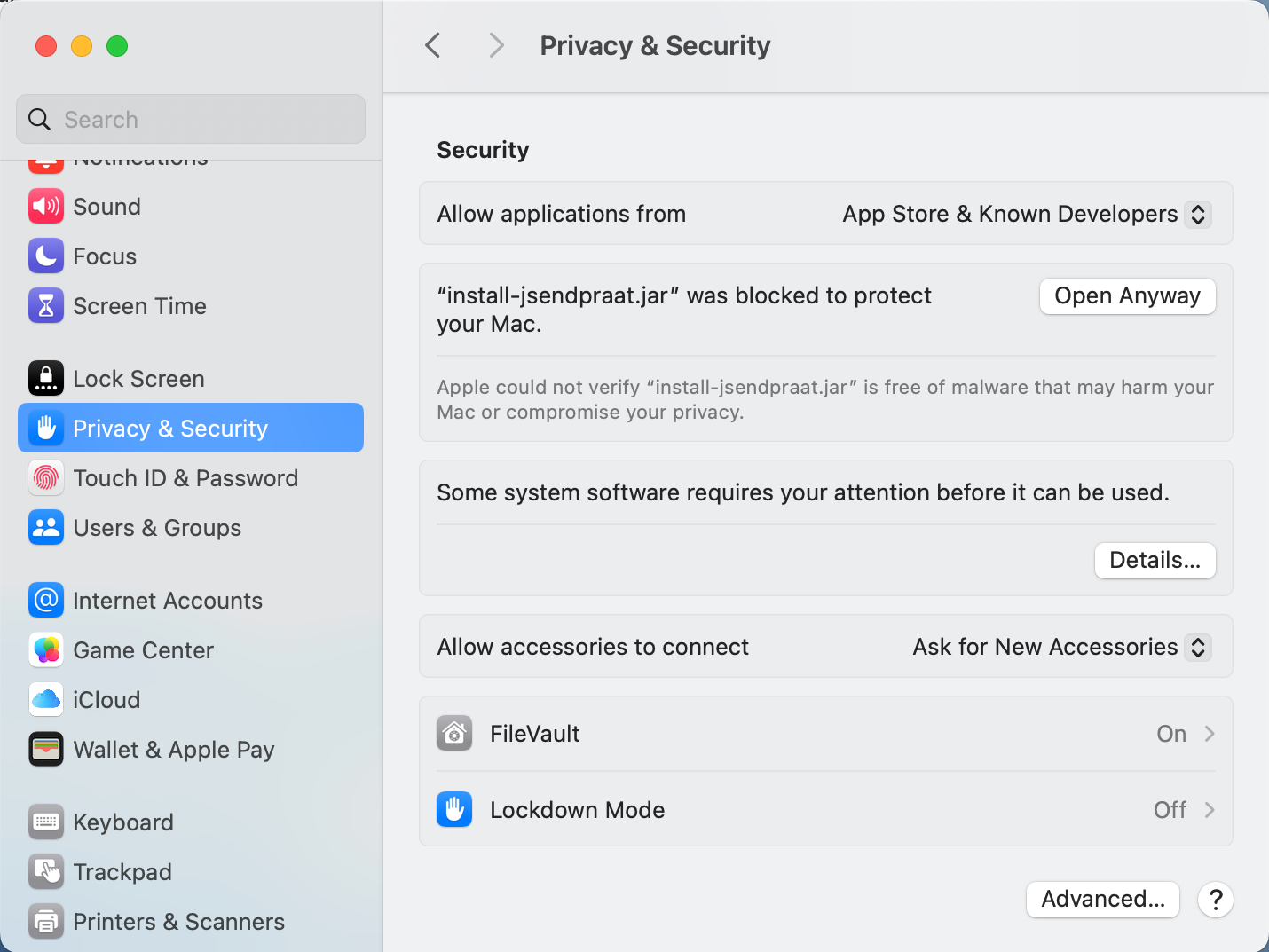Click the Internet Accounts @ icon

pos(46,601)
